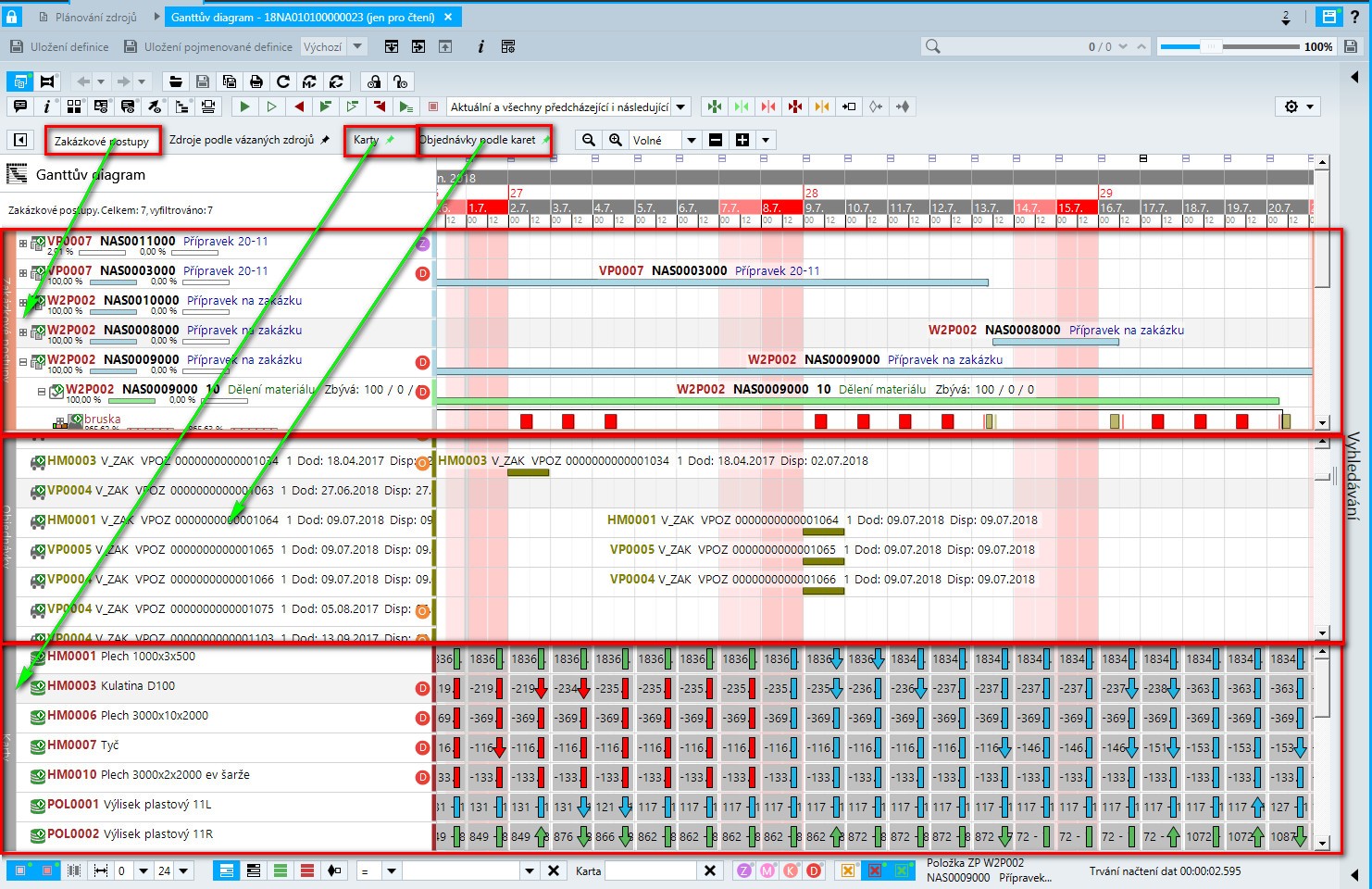Viewport: 1372px width, 889px height.
Task: Click the padlock lock icon
Action: 12,17
